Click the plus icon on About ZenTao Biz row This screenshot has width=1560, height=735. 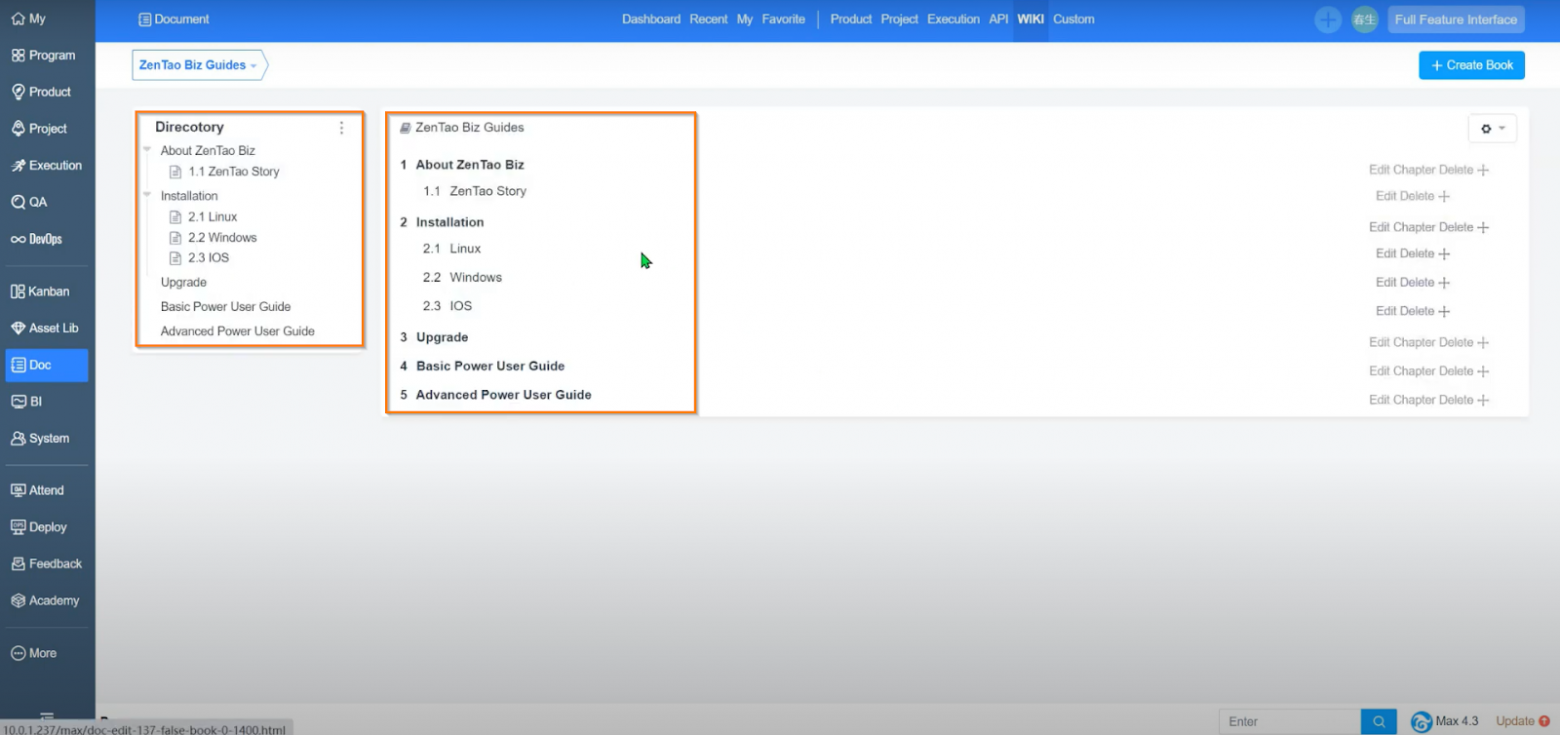[x=1483, y=170]
